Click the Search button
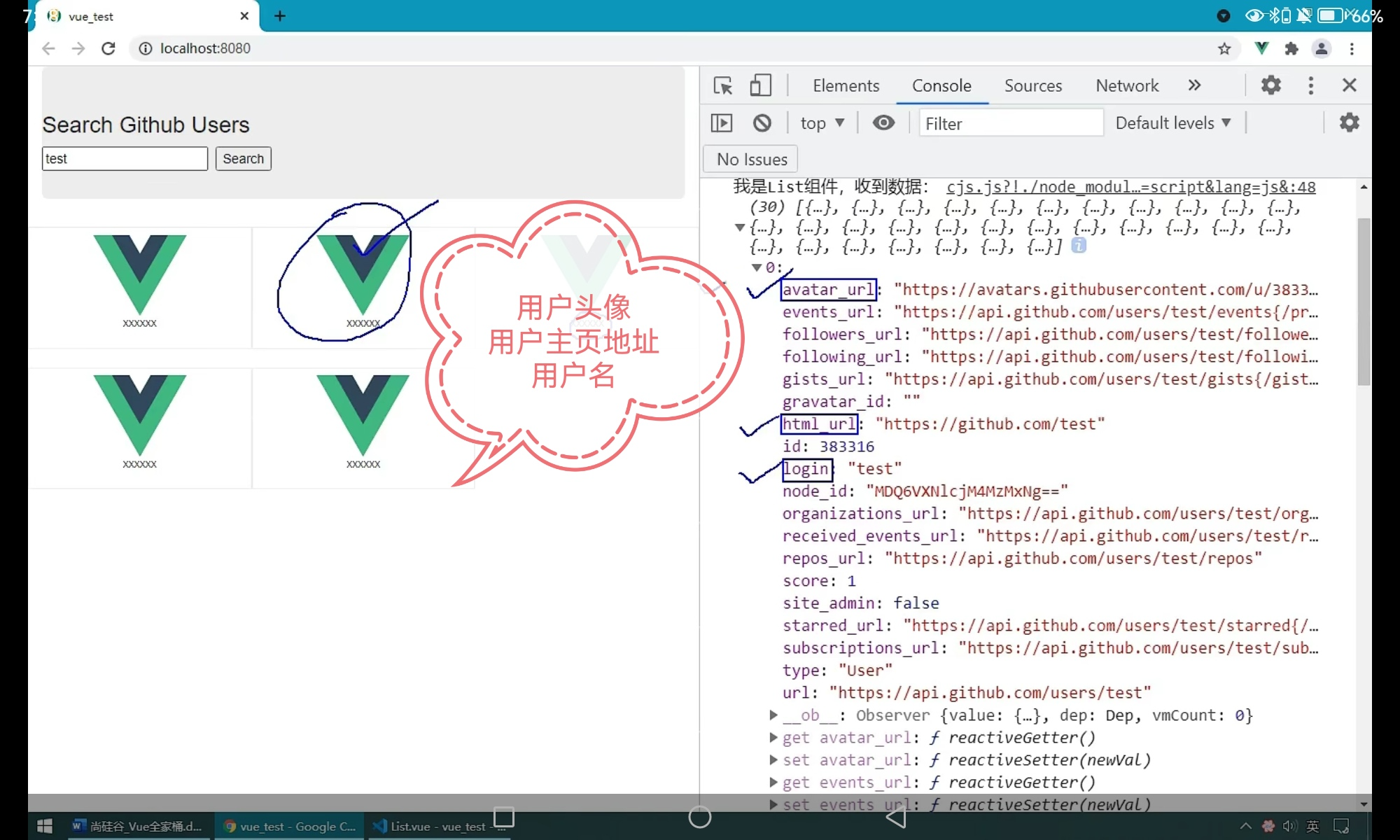This screenshot has width=1400, height=840. coord(243,159)
